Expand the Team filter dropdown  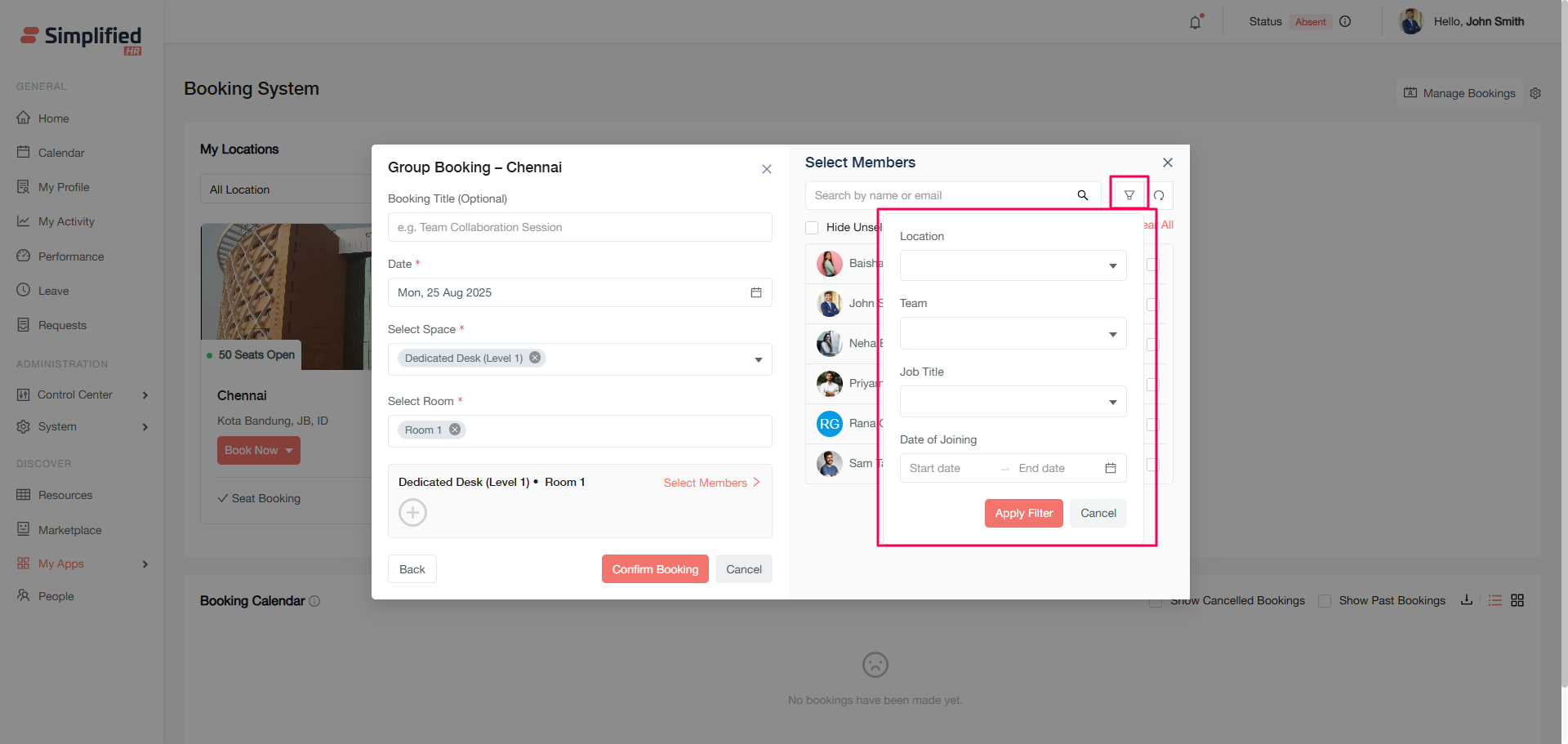[x=1013, y=334]
